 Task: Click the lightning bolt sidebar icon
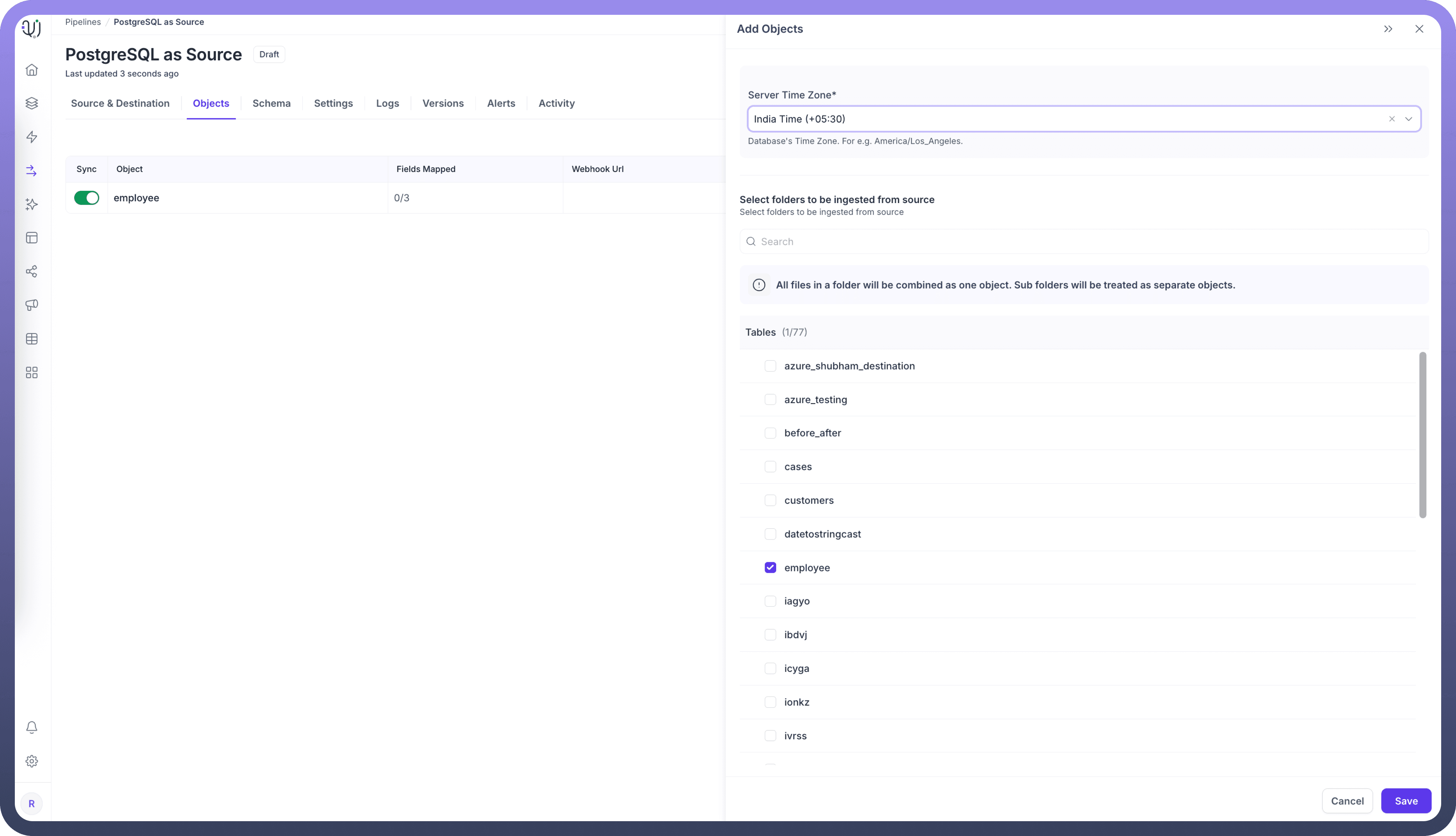pos(32,137)
